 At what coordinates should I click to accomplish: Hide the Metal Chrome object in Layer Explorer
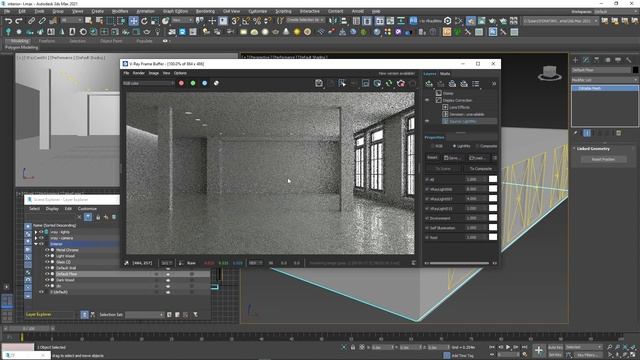[x=47, y=250]
